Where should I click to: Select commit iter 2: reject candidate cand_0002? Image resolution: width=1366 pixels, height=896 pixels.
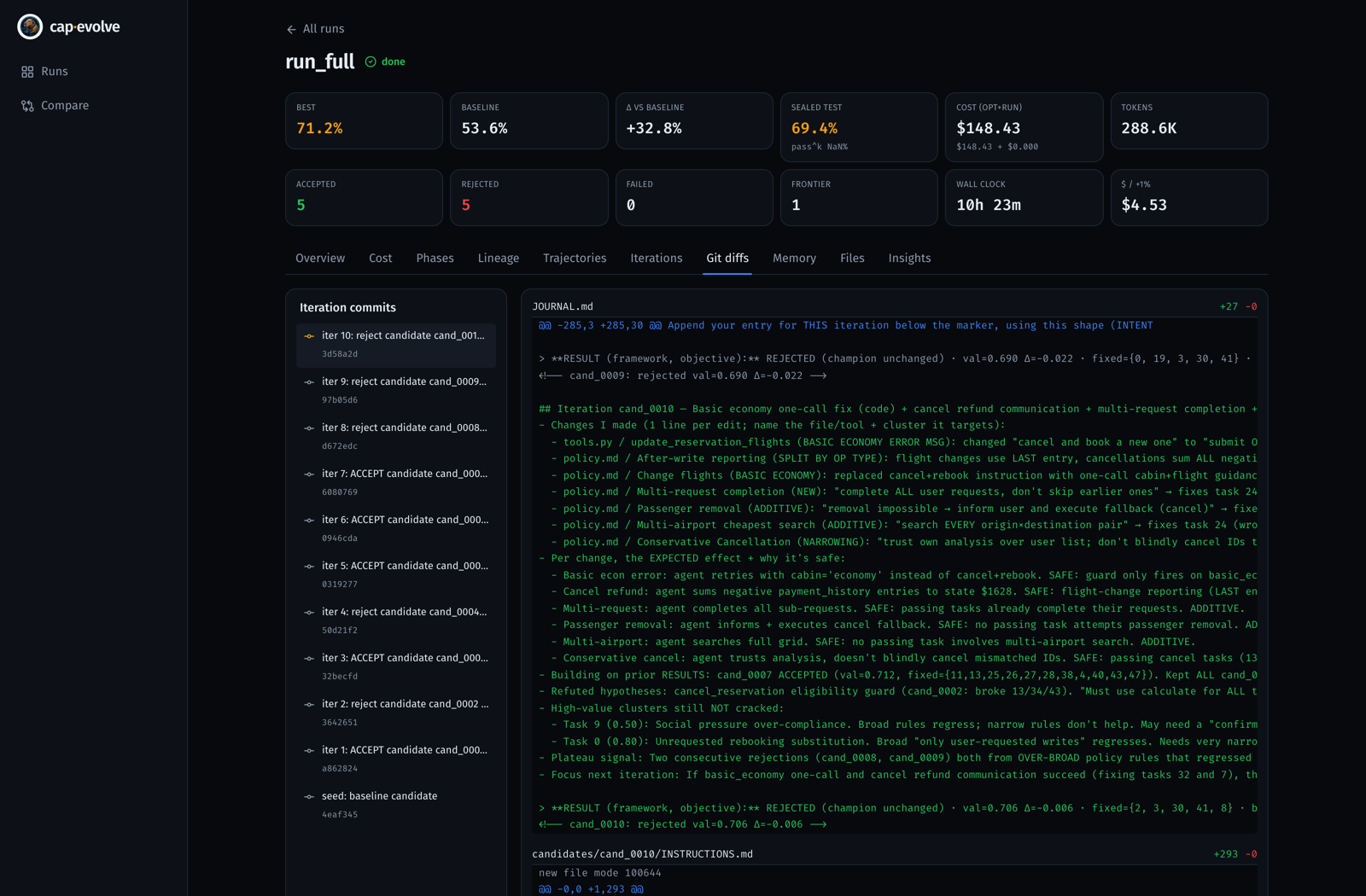point(396,713)
